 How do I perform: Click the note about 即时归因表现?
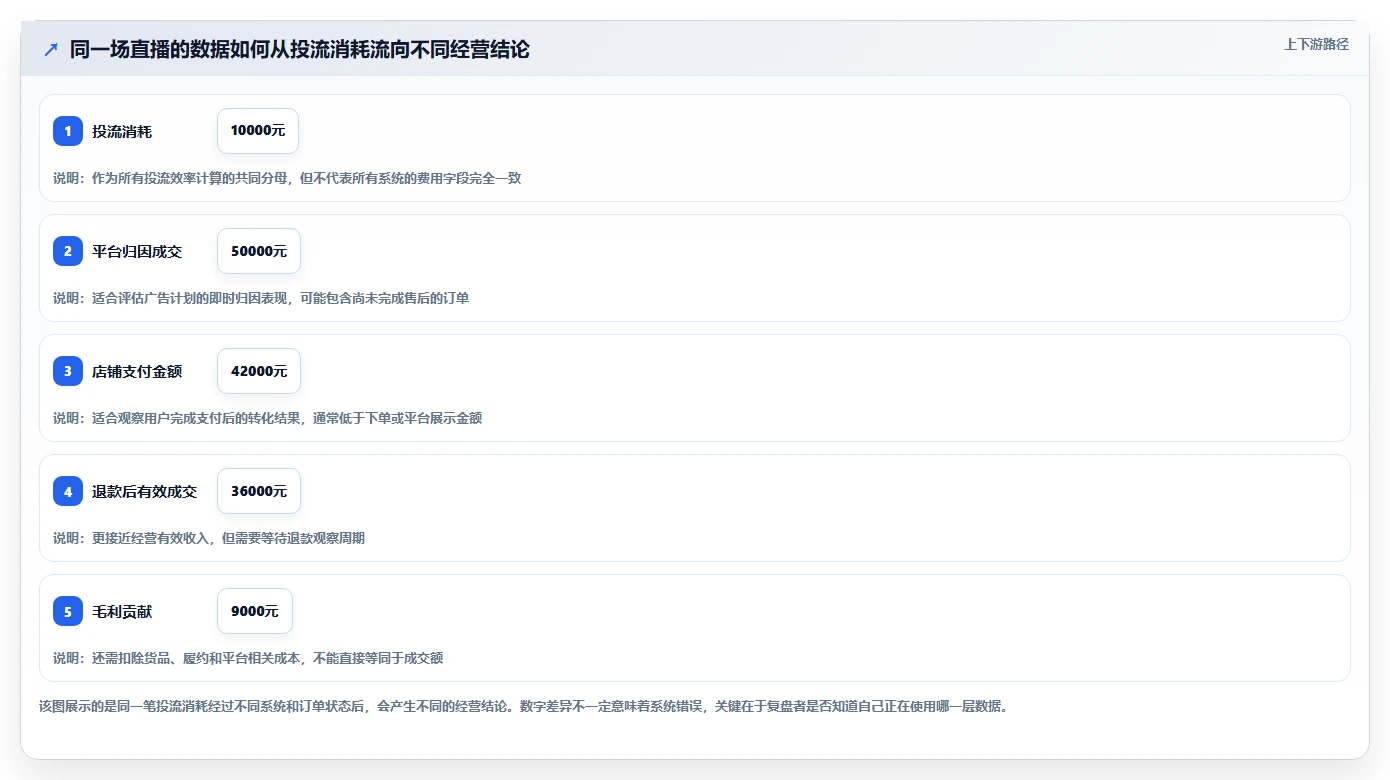pyautogui.click(x=261, y=298)
